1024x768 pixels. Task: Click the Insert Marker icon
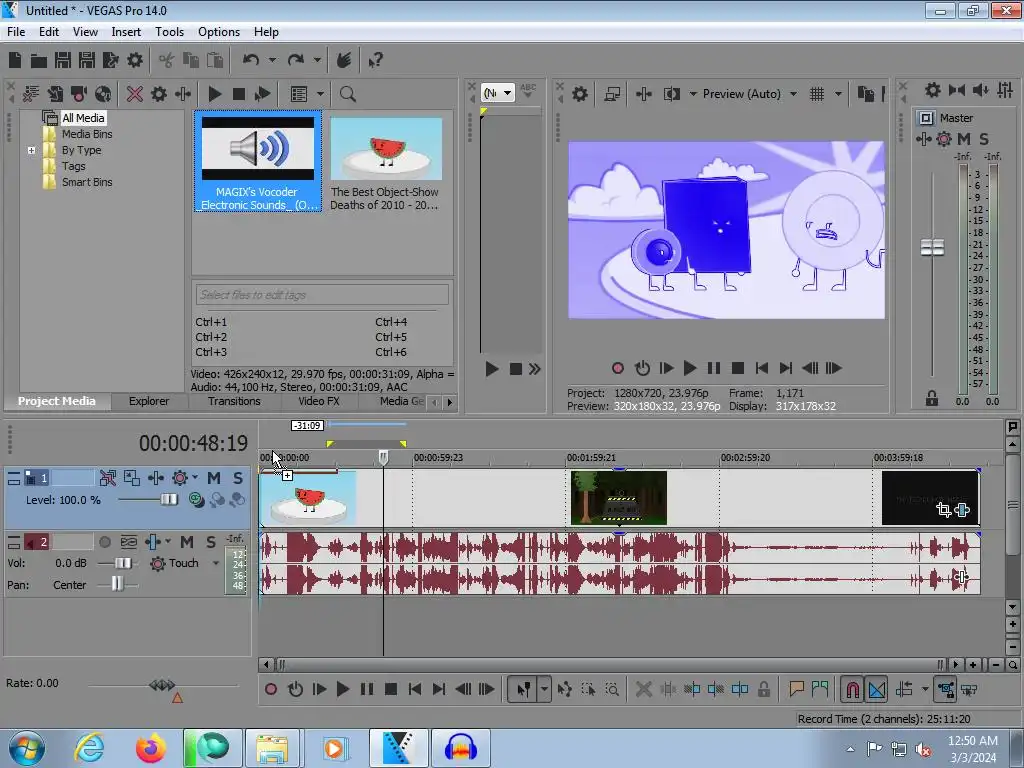click(796, 689)
